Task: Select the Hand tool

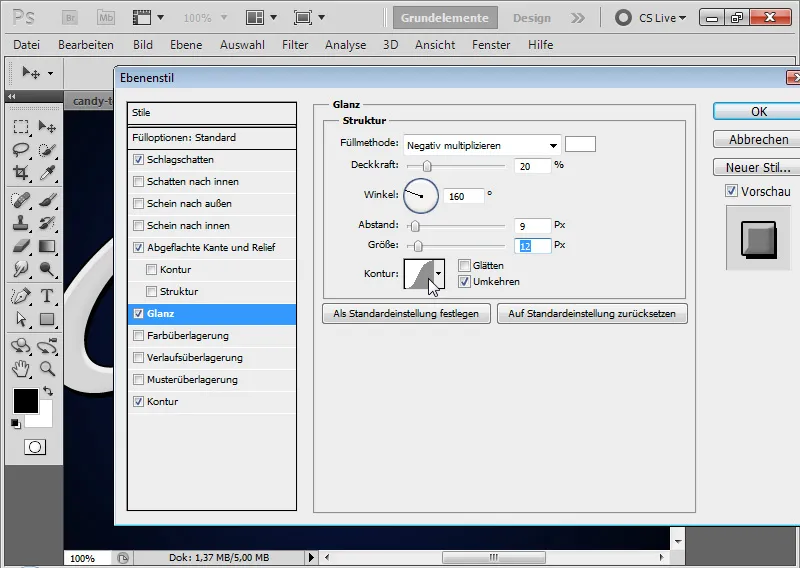Action: [20, 368]
